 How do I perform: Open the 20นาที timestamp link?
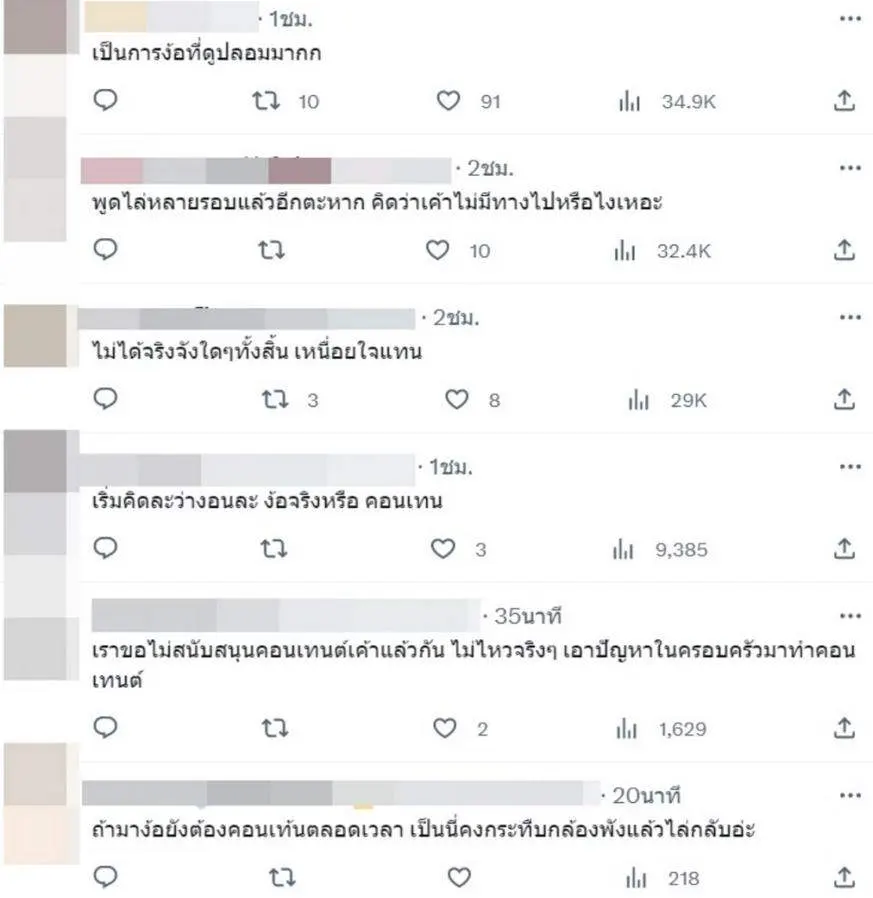click(646, 795)
